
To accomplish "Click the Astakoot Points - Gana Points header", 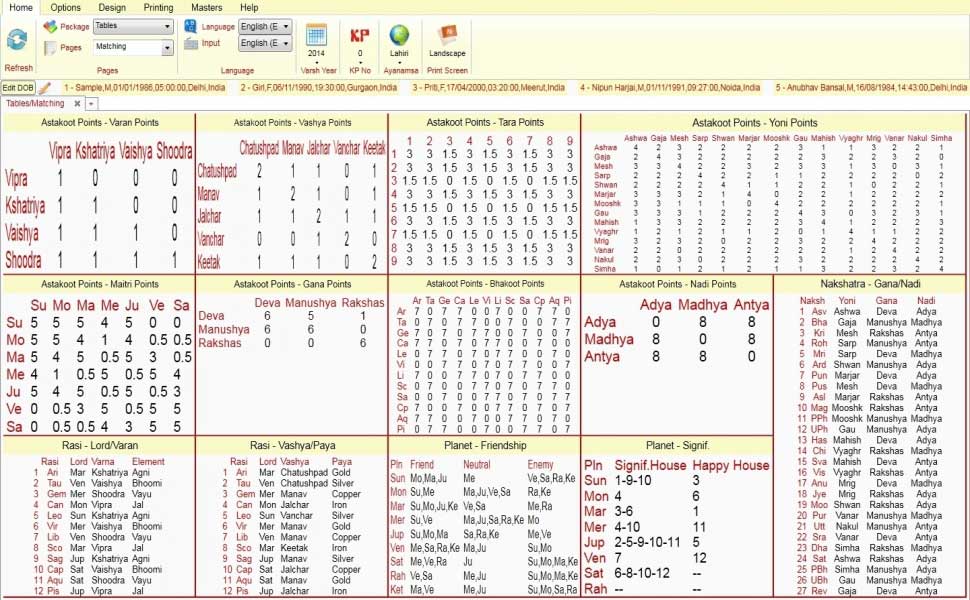I will tap(292, 284).
